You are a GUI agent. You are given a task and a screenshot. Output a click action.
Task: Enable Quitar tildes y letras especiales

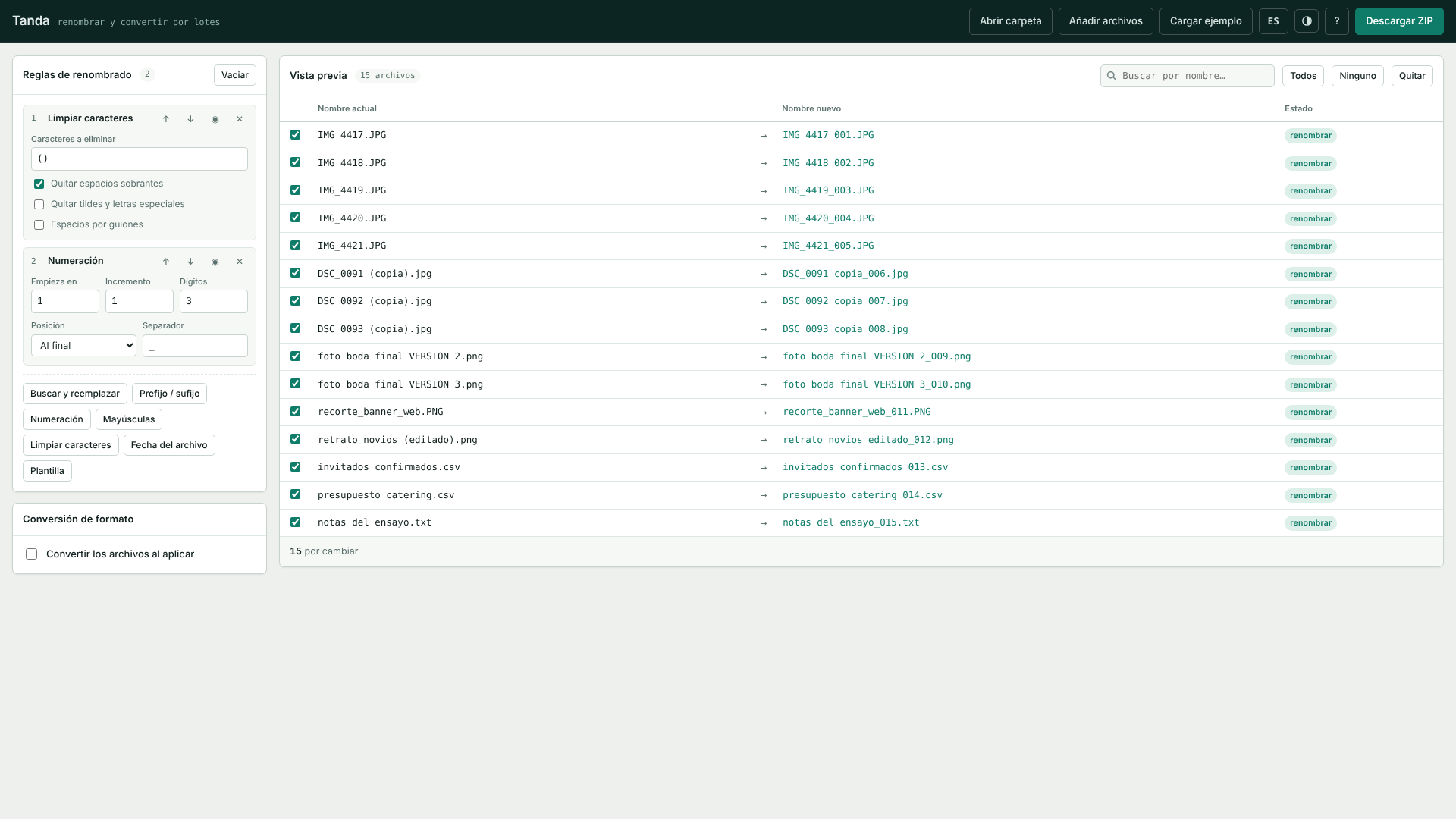coord(39,205)
